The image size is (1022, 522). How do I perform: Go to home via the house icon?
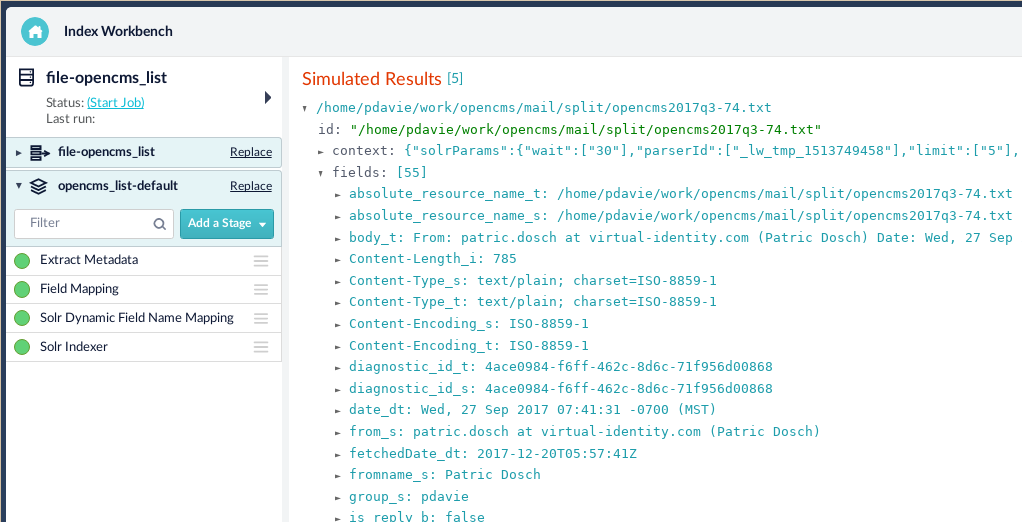pyautogui.click(x=35, y=31)
